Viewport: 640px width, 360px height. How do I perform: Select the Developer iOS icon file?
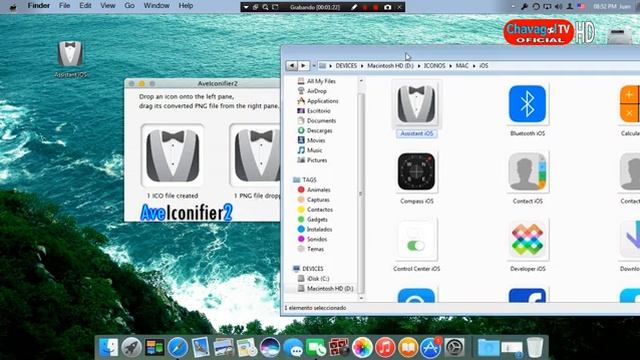pos(527,240)
